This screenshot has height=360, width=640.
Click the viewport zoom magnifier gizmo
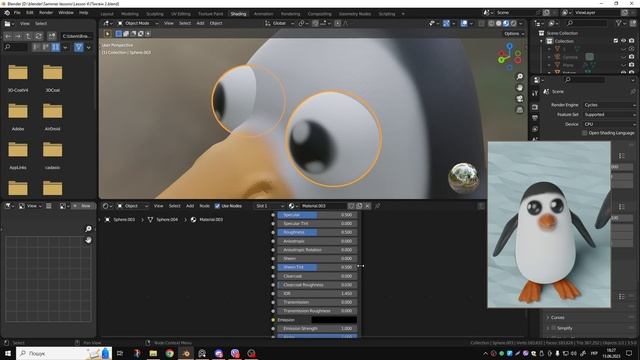520,76
